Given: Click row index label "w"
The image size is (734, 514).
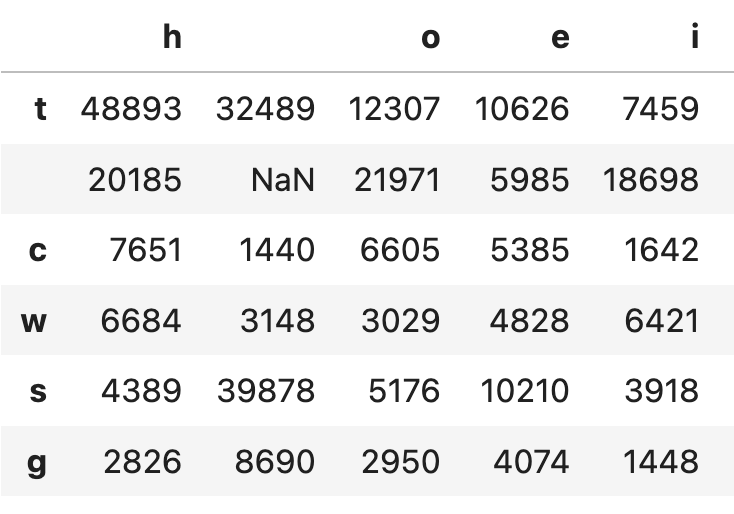Looking at the screenshot, I should (35, 321).
